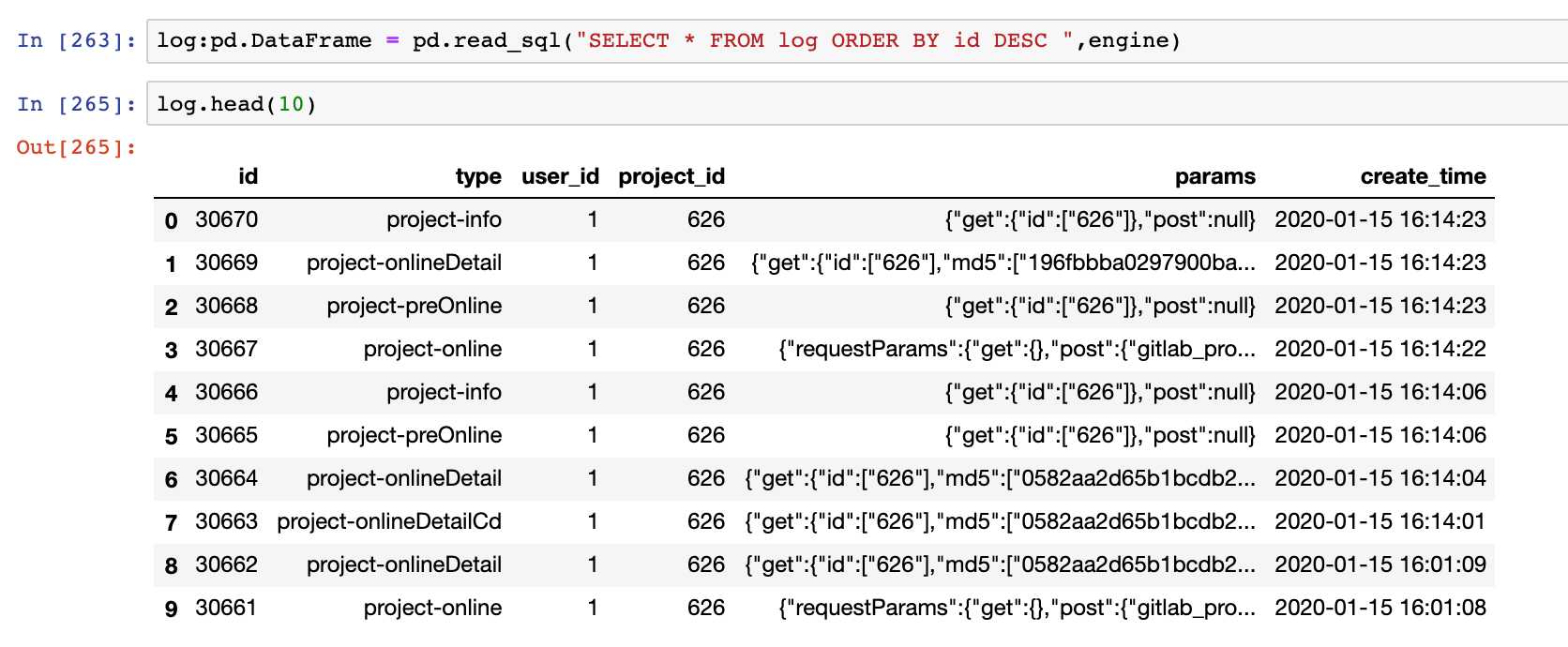Click the params cell containing md5 196fbbba0297900ba
1568x647 pixels.
pos(1003,263)
